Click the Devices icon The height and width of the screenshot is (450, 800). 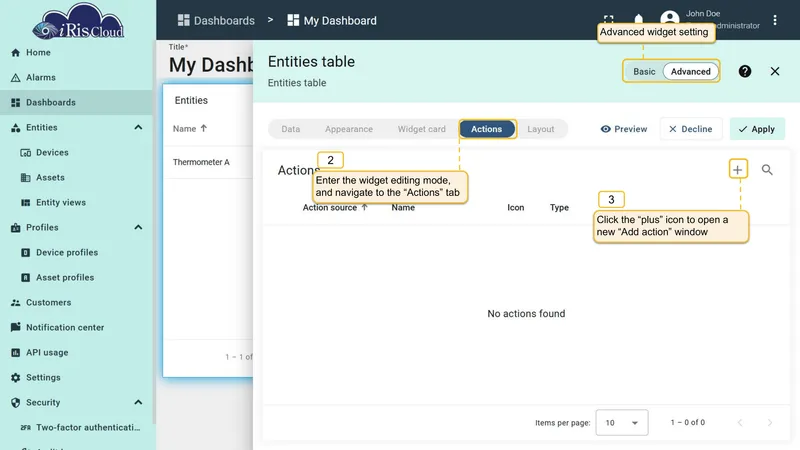[26, 153]
